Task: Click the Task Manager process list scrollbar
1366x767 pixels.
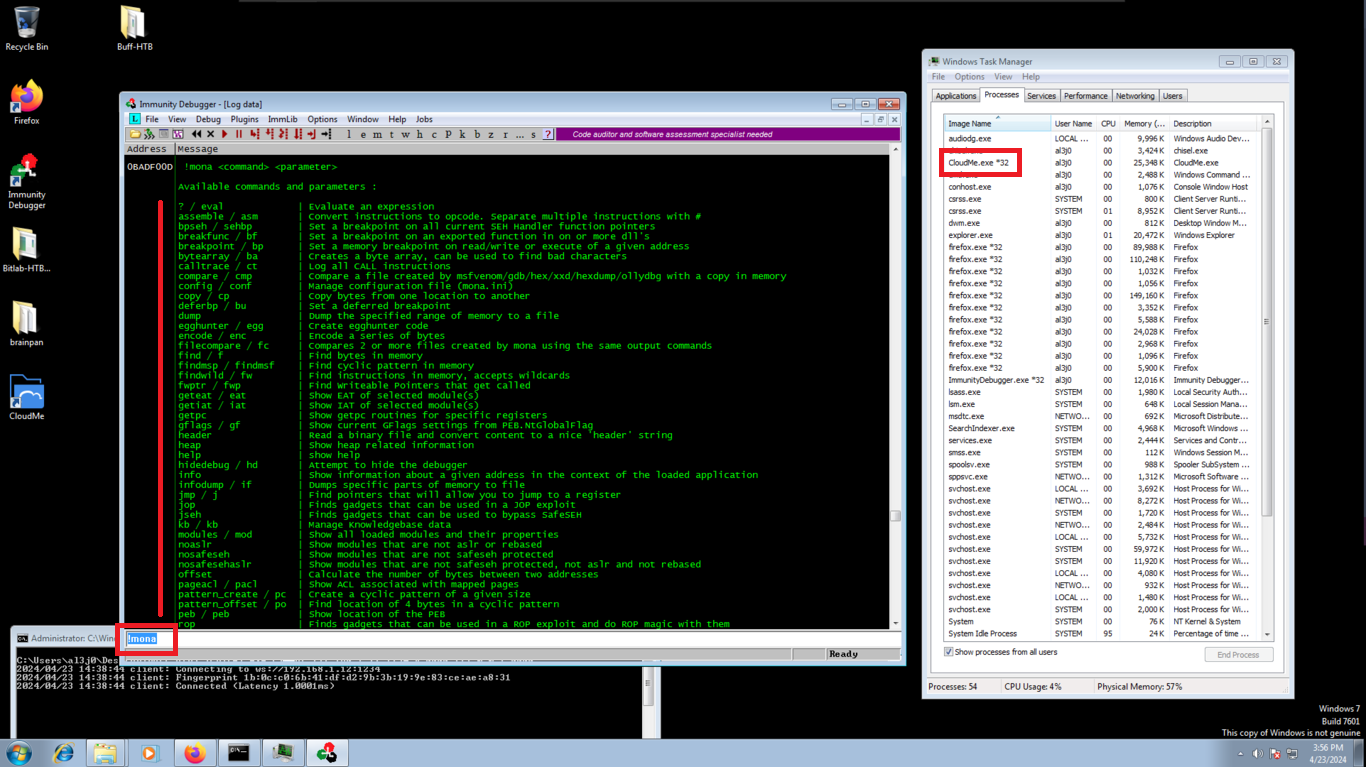Action: [x=1267, y=378]
